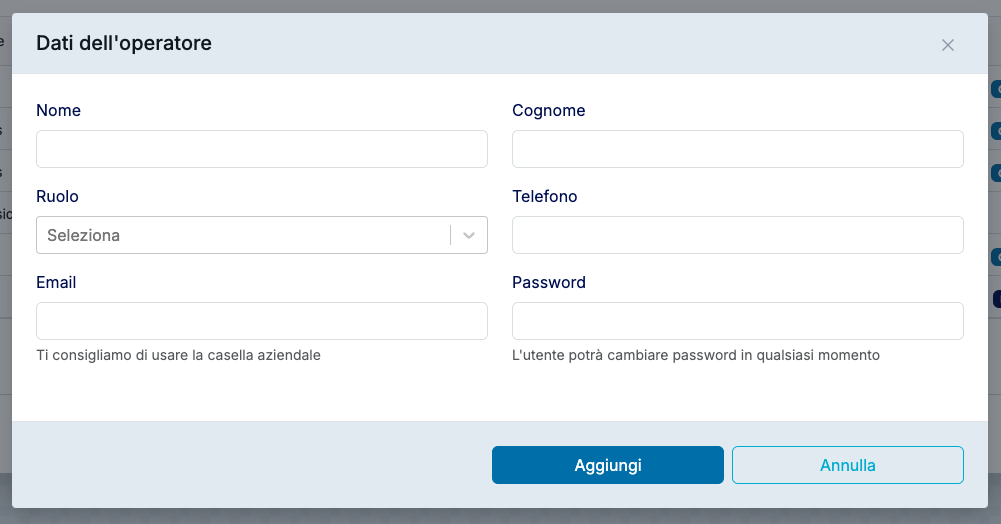This screenshot has width=1001, height=524.
Task: Open the Ruolo Seleziona dropdown
Action: coord(242,235)
